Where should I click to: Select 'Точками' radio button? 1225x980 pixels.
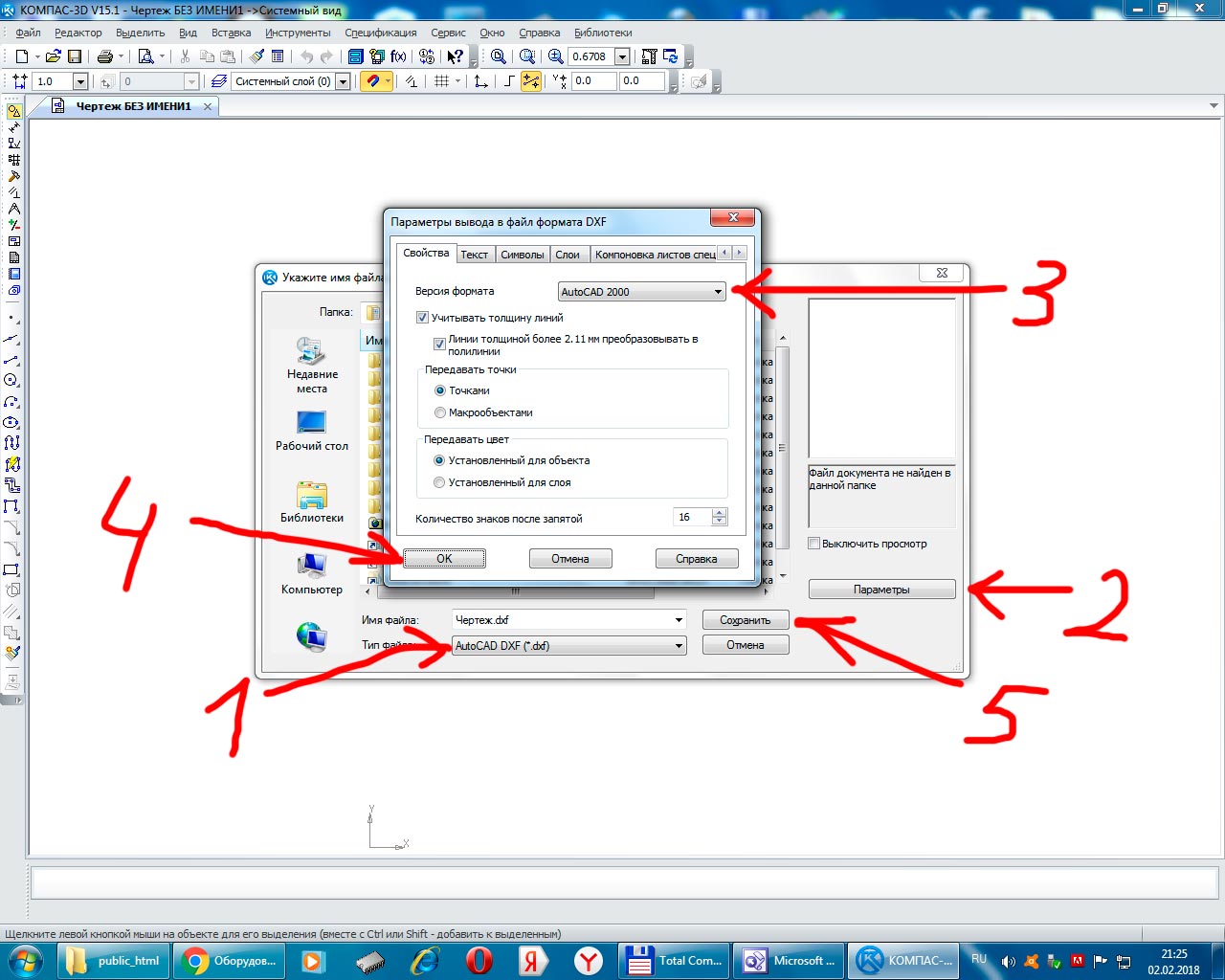click(x=440, y=390)
